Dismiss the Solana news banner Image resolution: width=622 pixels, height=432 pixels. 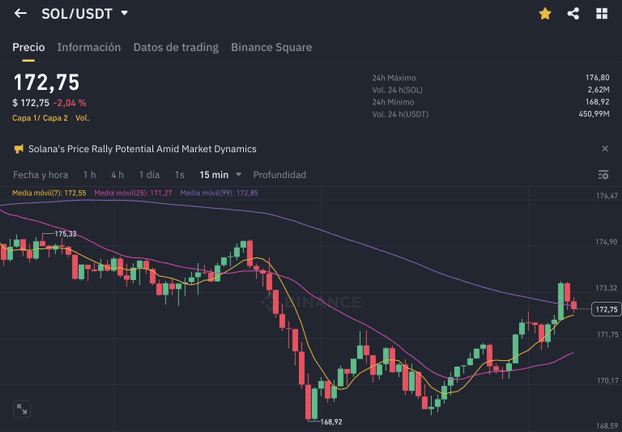[x=604, y=149]
